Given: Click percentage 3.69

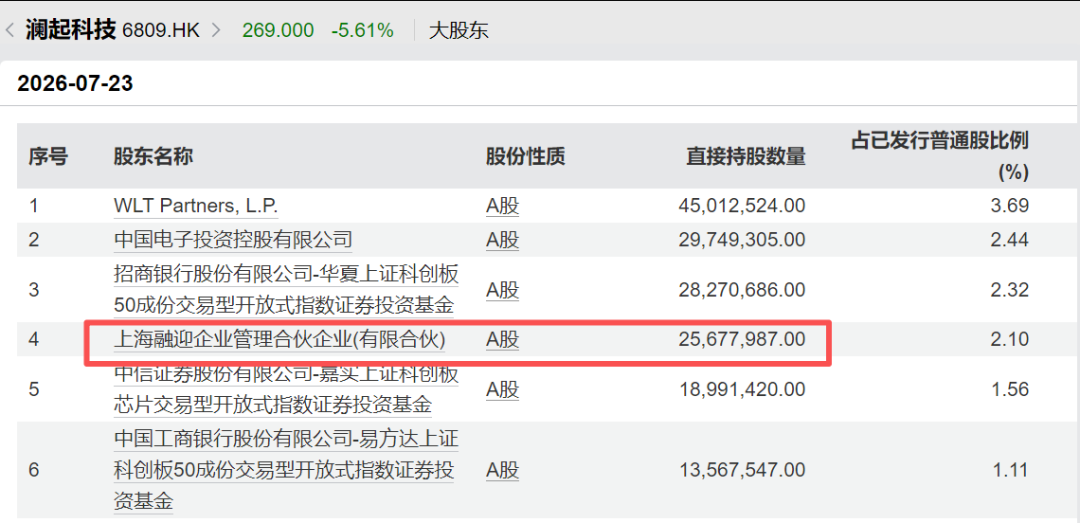Looking at the screenshot, I should [1010, 206].
